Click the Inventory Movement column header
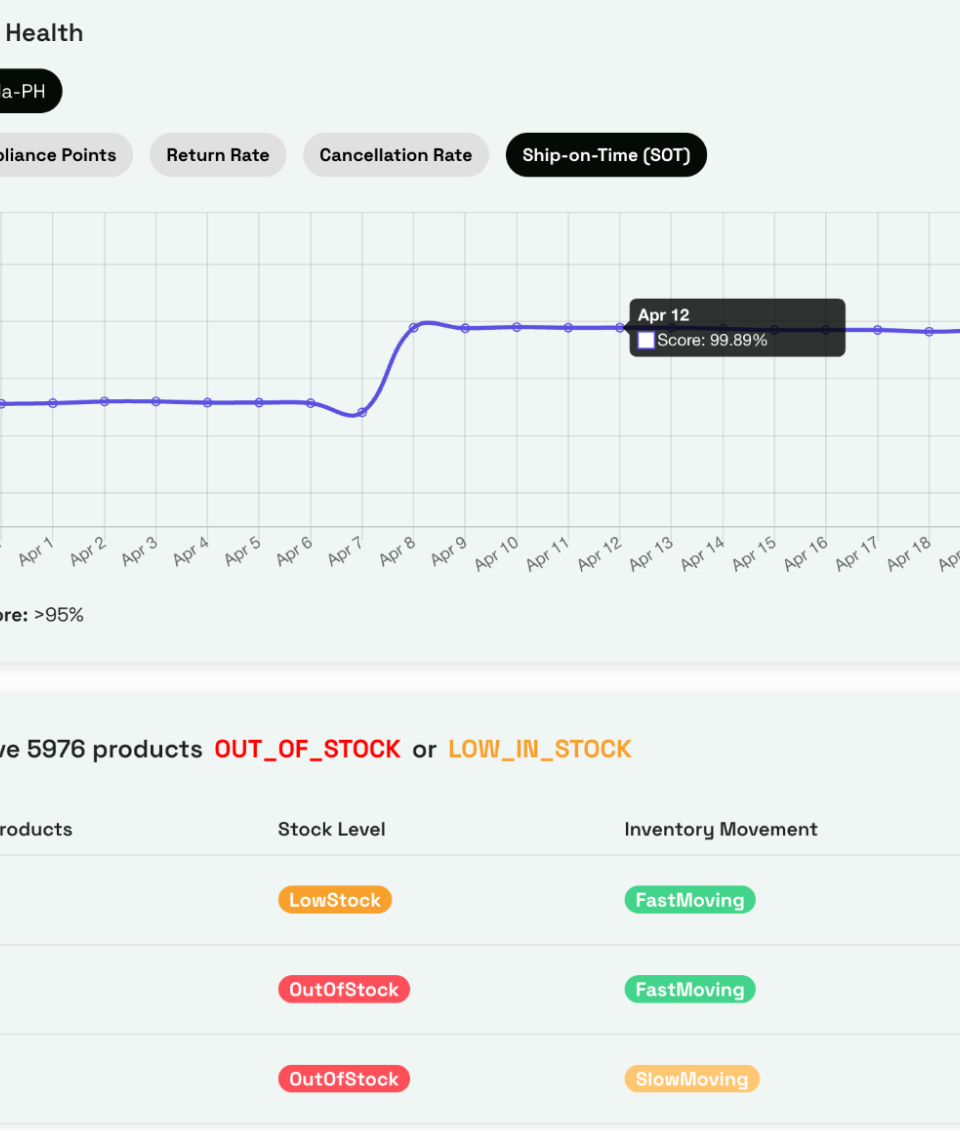960x1131 pixels. pyautogui.click(x=720, y=829)
